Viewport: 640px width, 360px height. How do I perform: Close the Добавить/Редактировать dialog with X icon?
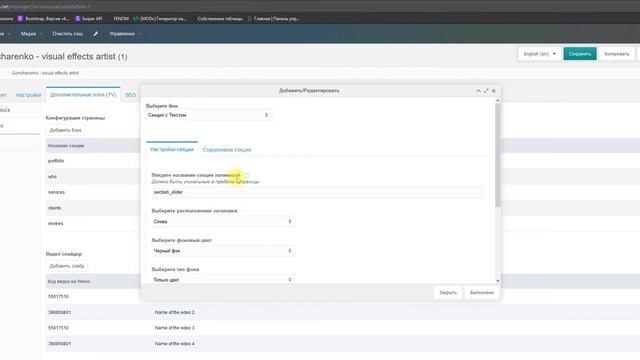pyautogui.click(x=493, y=91)
